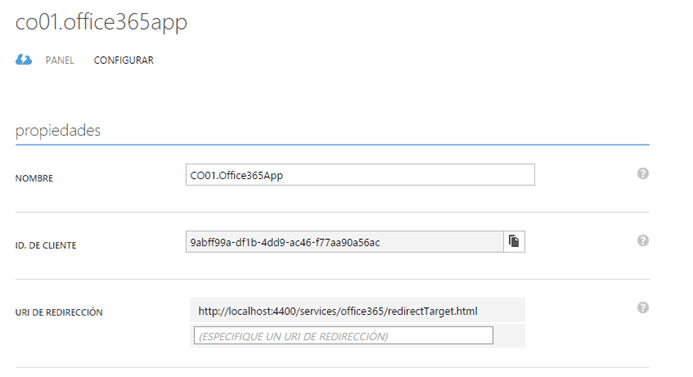Open the PANEL tab
Viewport: 693px width, 377px height.
coord(60,60)
